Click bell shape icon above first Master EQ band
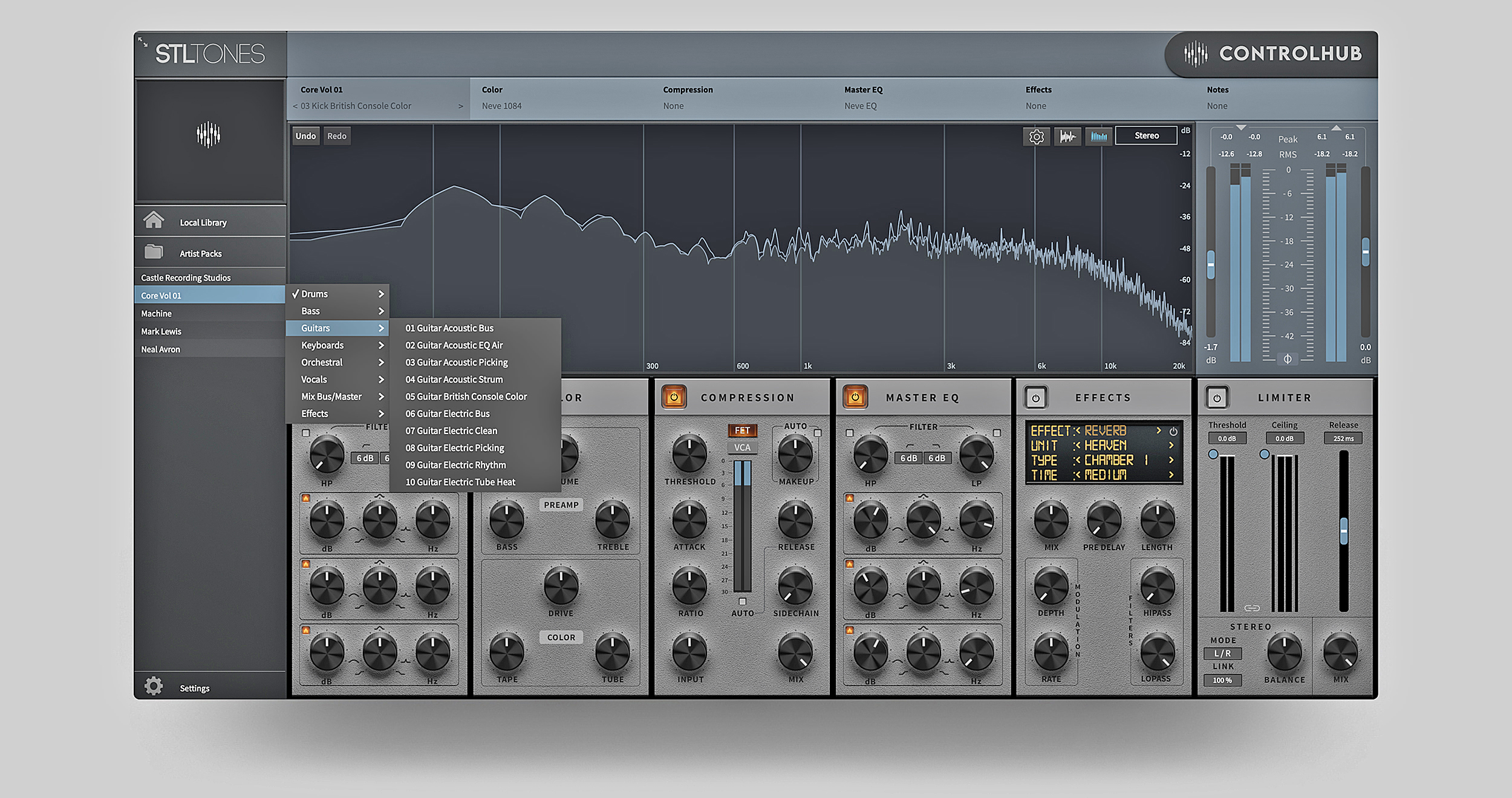Viewport: 1512px width, 798px height. [x=923, y=496]
